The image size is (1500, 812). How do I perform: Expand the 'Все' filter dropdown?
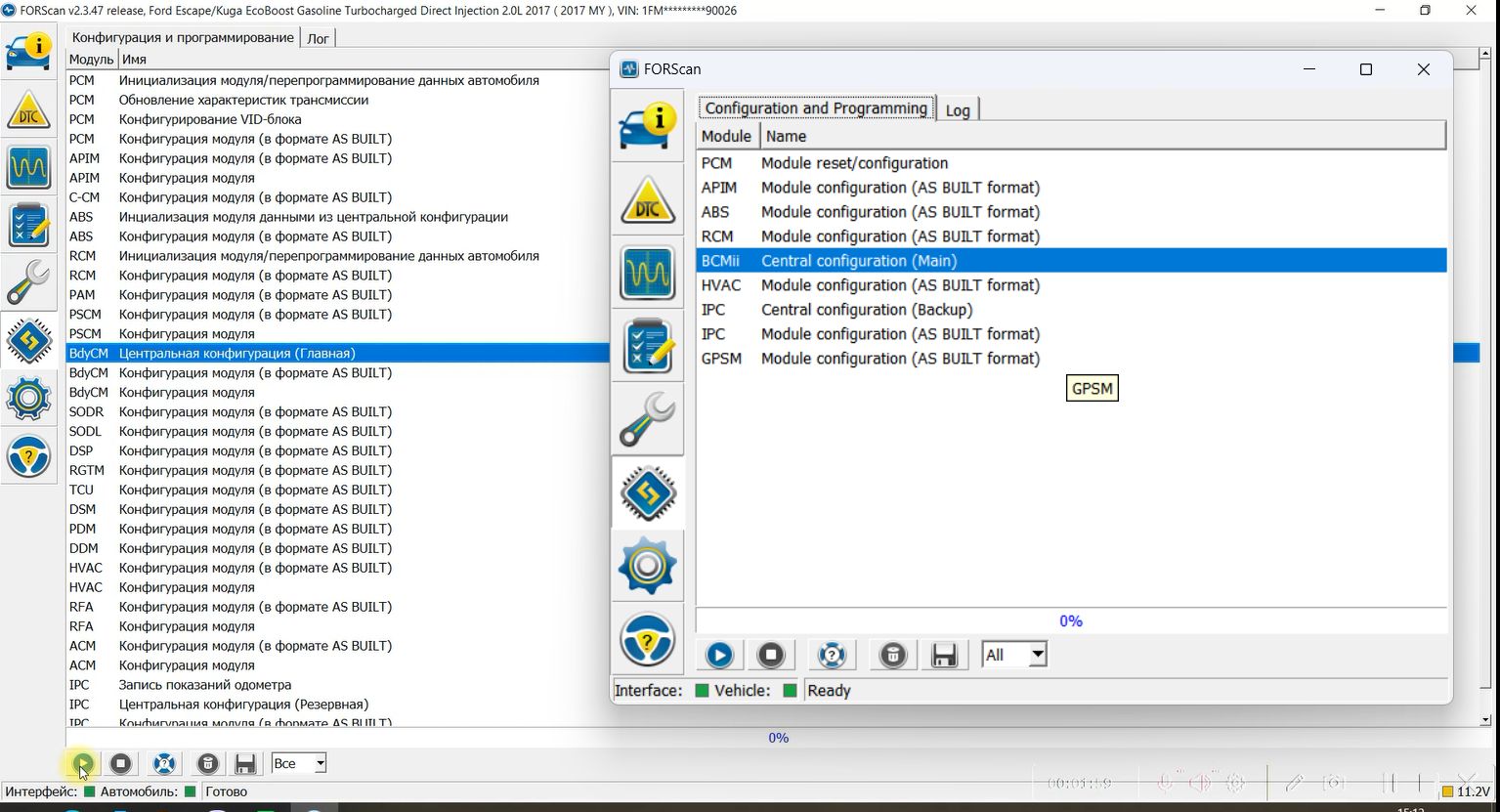299,763
